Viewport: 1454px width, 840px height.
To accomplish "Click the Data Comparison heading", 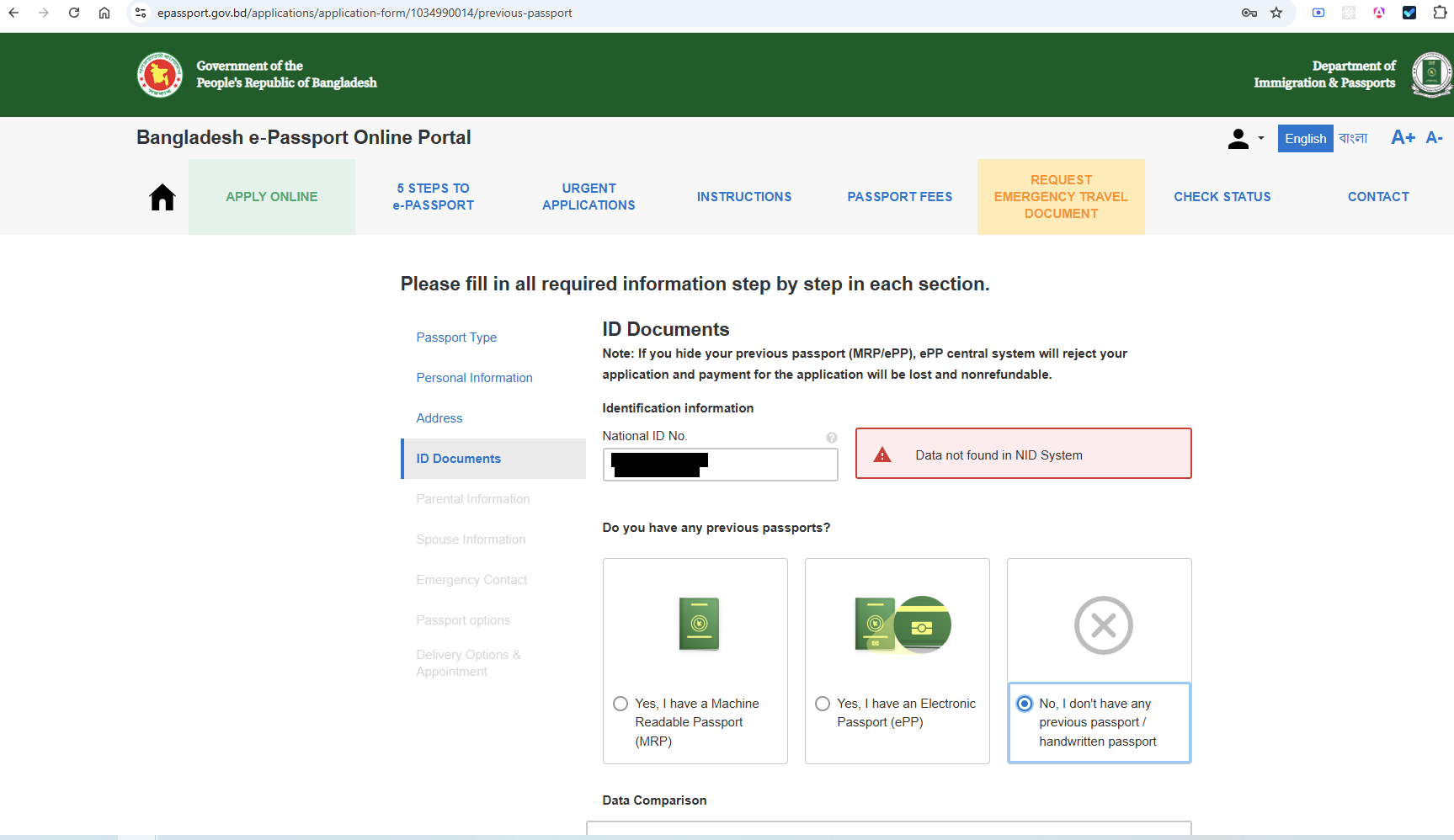I will (654, 800).
